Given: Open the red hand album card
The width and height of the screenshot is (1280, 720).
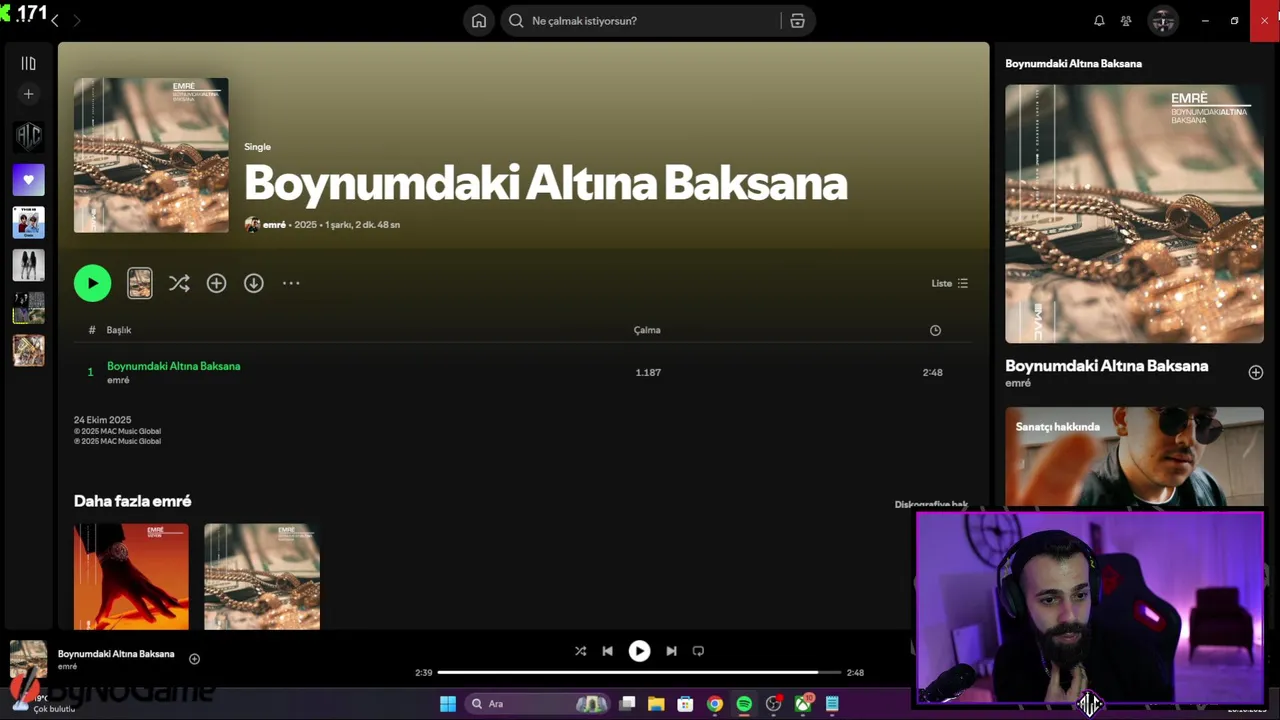Looking at the screenshot, I should coord(131,577).
